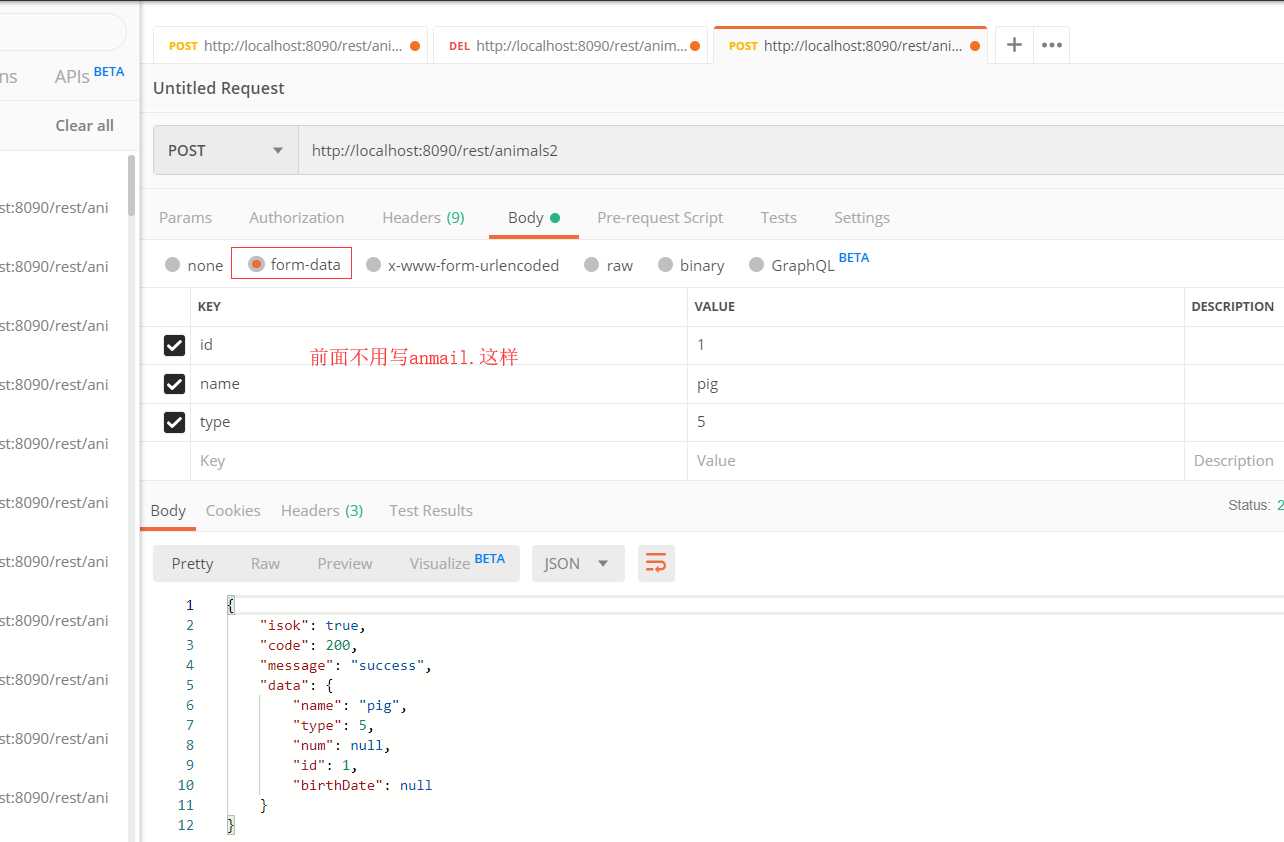This screenshot has height=842, width=1284.
Task: Click the value cell containing 5
Action: click(935, 422)
